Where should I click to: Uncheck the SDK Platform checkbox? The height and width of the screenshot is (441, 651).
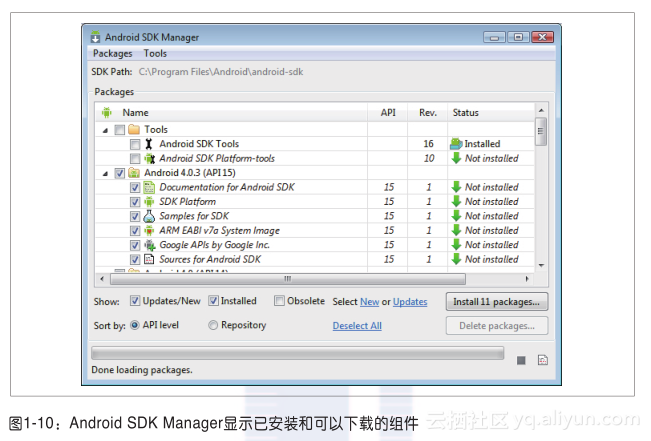click(x=135, y=202)
